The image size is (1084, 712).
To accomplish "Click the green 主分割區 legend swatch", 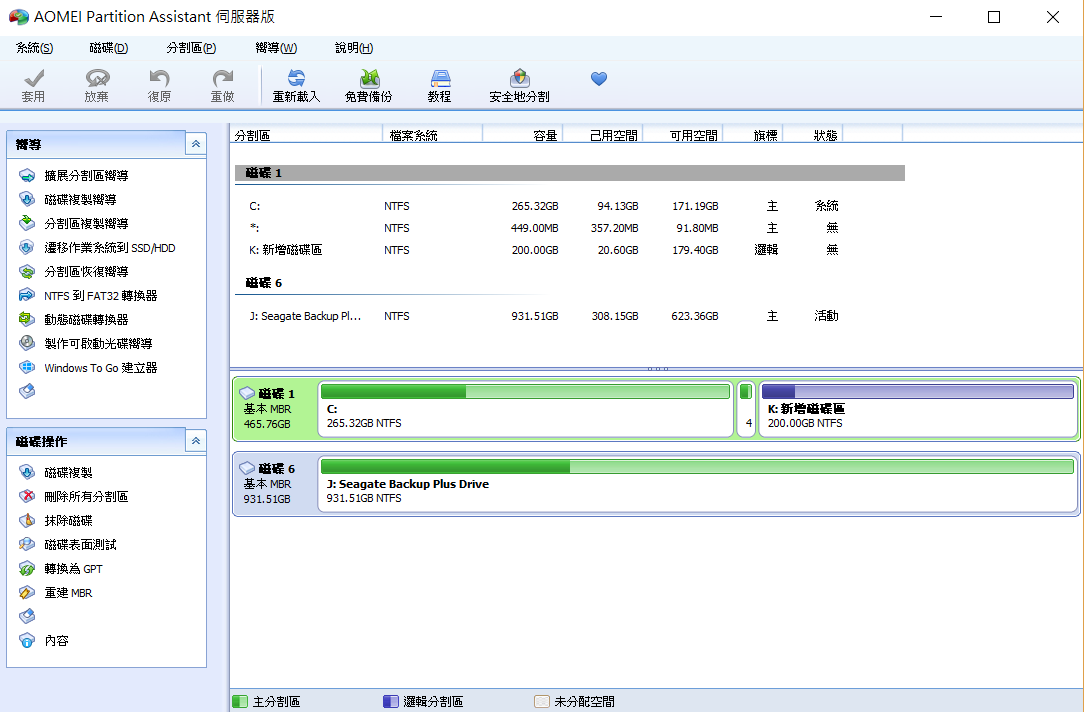I will coord(240,702).
